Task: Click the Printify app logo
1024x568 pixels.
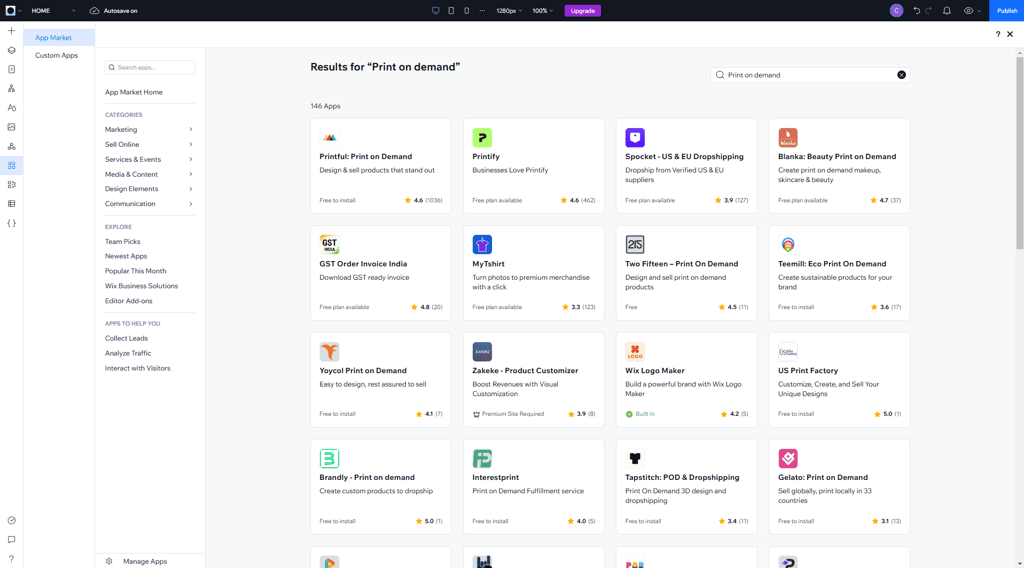Action: 482,138
